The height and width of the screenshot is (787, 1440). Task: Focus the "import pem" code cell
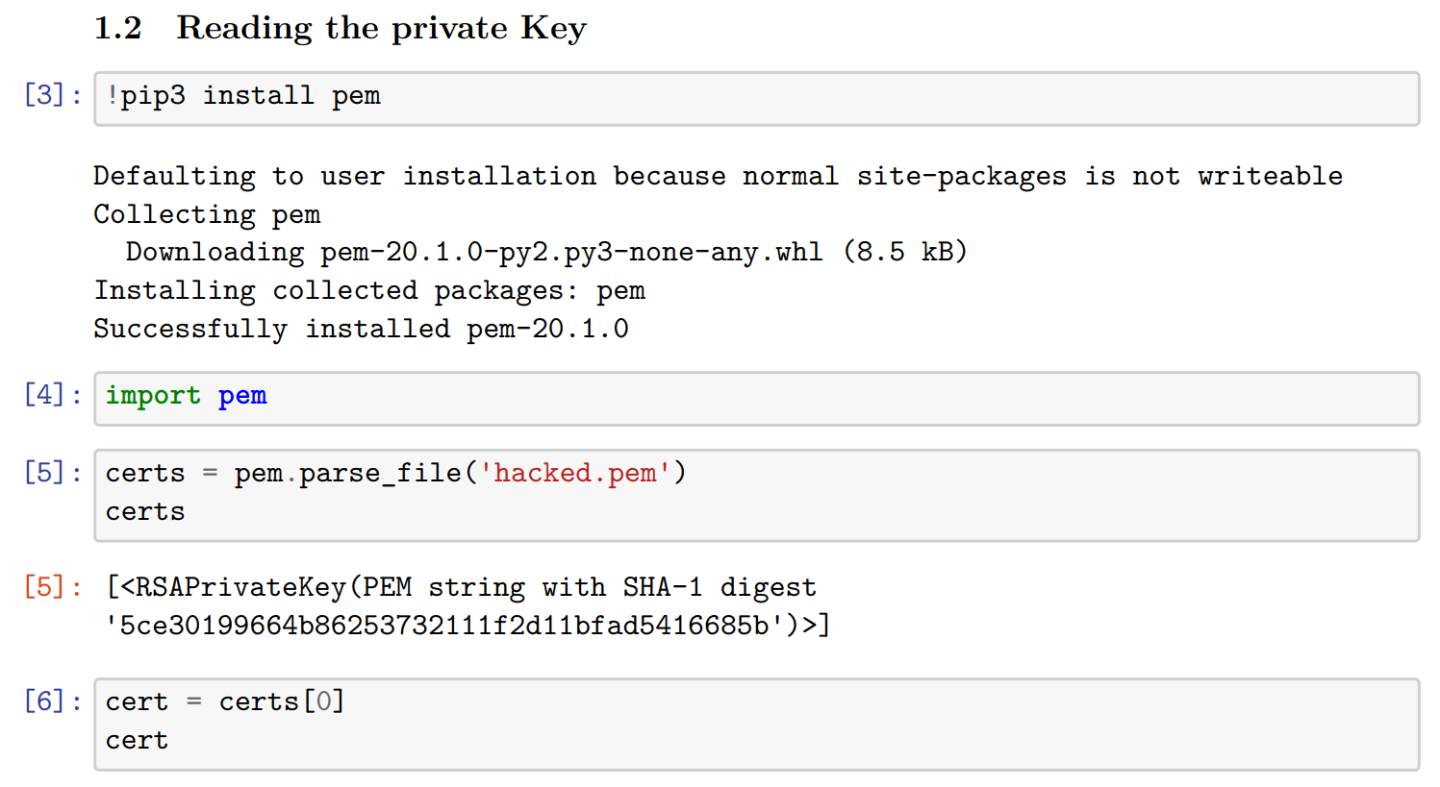(x=755, y=397)
